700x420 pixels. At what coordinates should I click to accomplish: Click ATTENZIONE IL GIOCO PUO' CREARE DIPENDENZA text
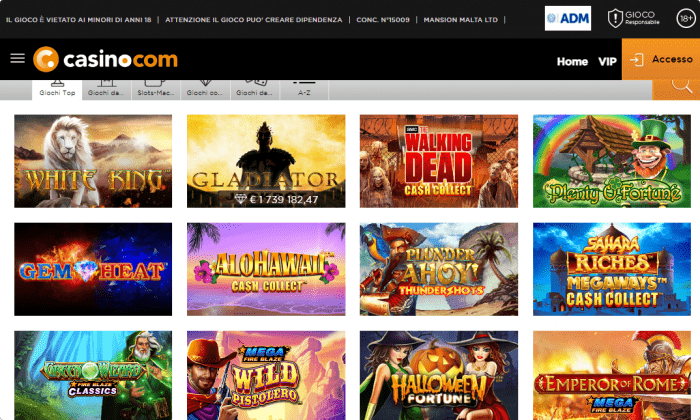click(254, 20)
